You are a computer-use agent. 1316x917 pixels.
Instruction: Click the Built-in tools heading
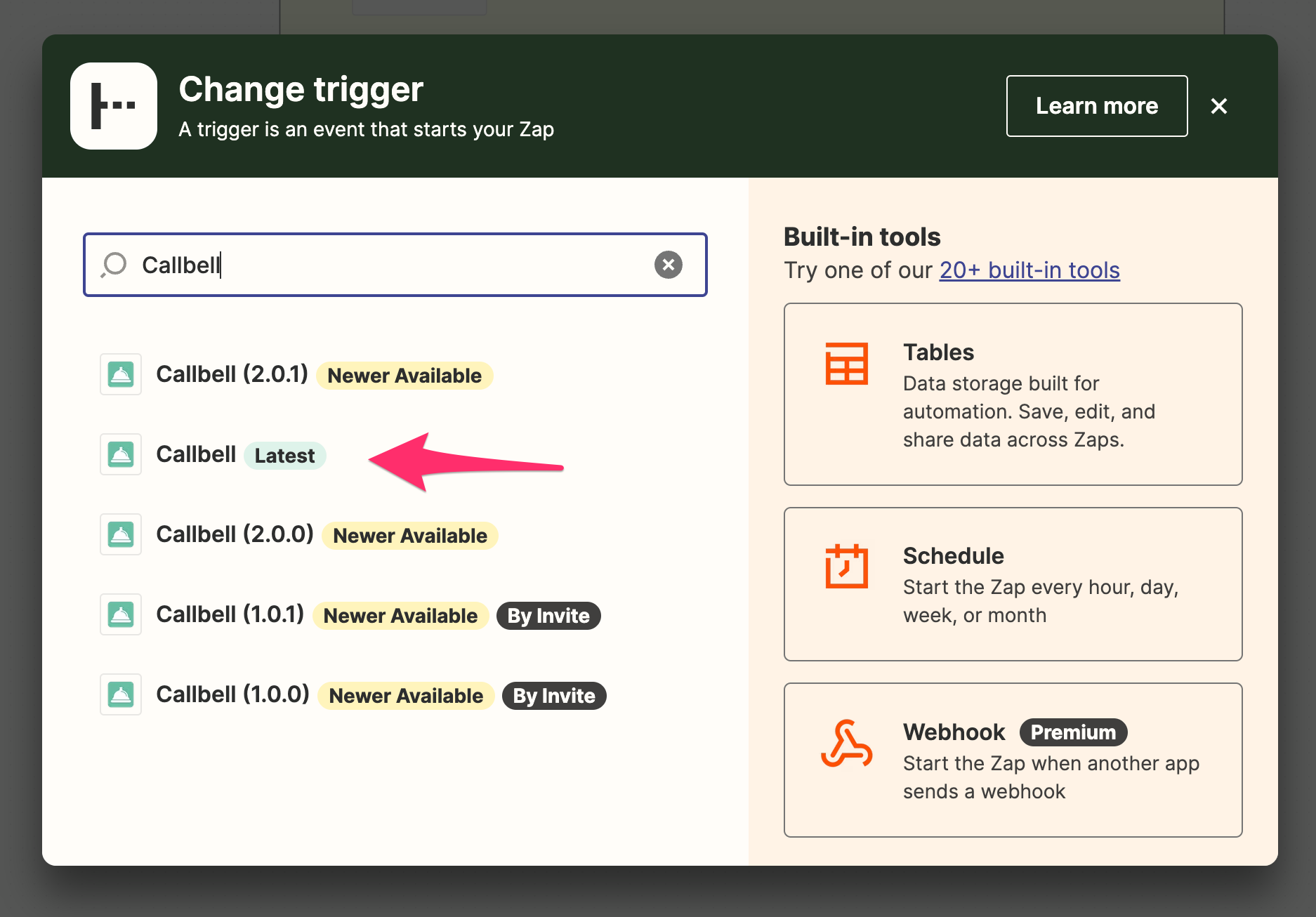(862, 237)
